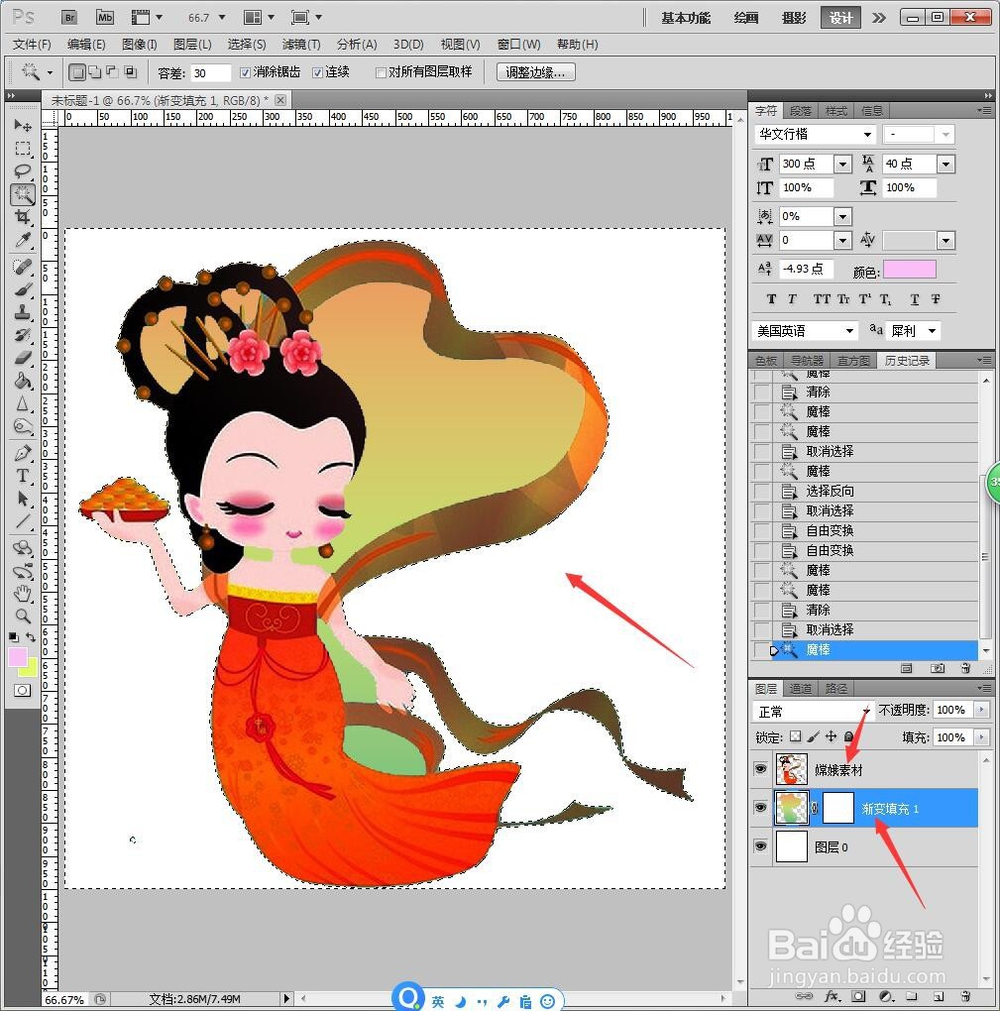Open leading dropdown 40 点
This screenshot has width=1000, height=1011.
(946, 164)
